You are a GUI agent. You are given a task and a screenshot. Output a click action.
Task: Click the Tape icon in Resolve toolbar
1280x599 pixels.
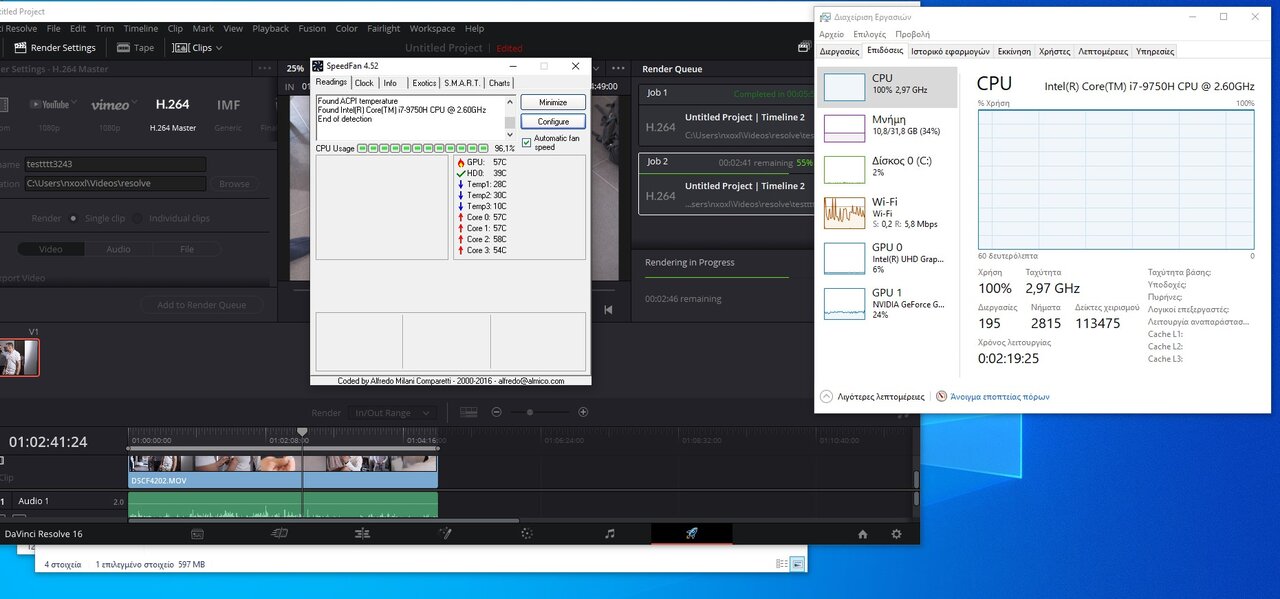(x=123, y=47)
